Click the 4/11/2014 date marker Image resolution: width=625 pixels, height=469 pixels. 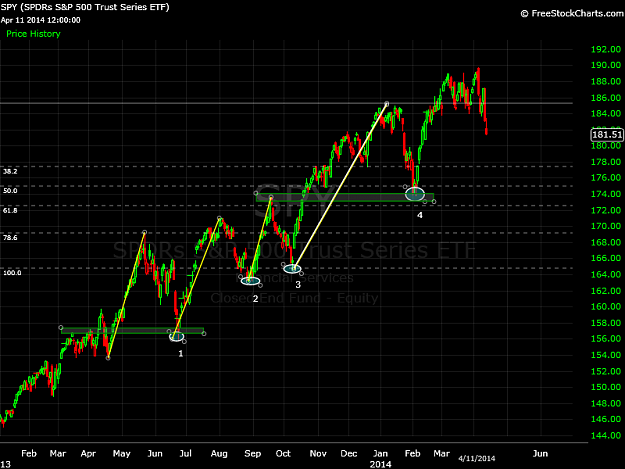click(477, 458)
